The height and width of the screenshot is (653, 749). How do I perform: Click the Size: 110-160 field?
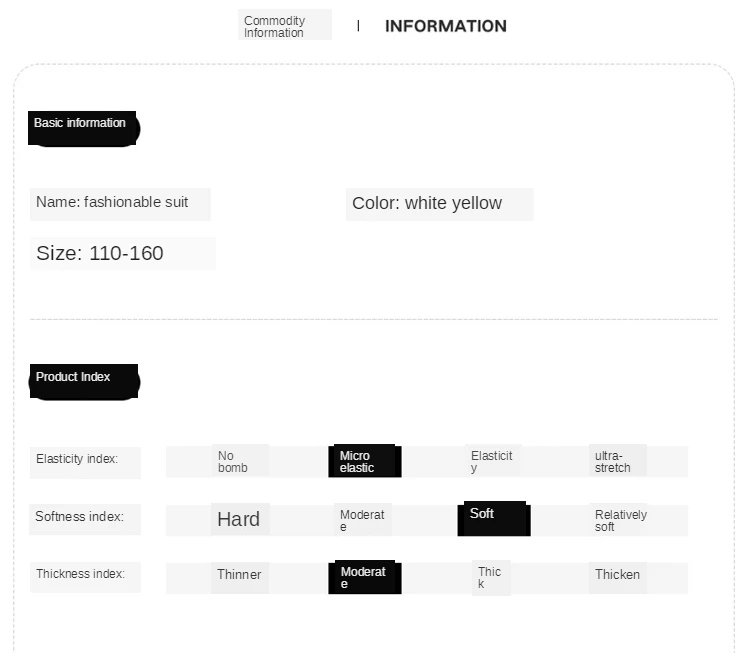[x=123, y=254]
